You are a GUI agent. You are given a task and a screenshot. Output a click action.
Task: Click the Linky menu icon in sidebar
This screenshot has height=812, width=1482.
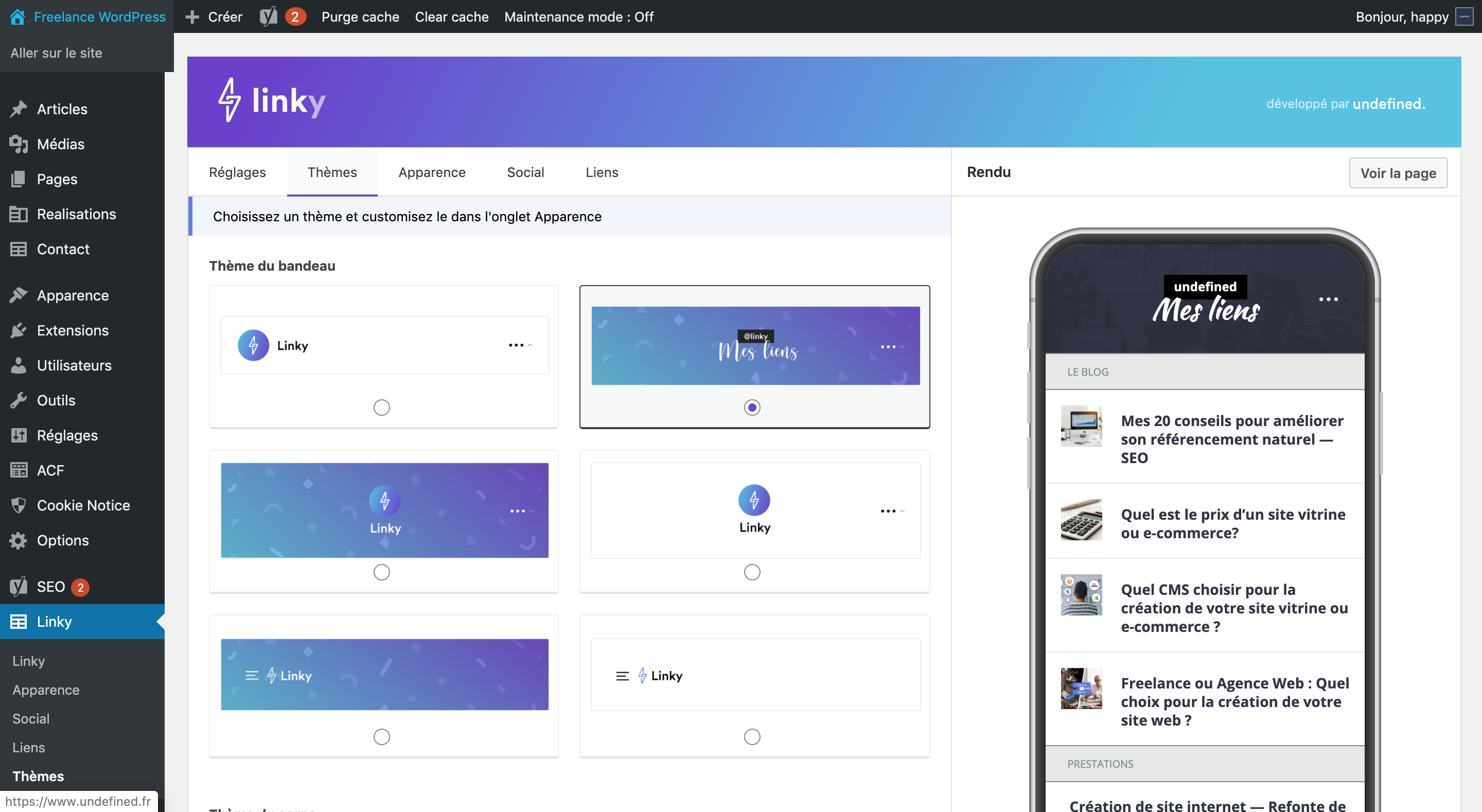click(19, 622)
